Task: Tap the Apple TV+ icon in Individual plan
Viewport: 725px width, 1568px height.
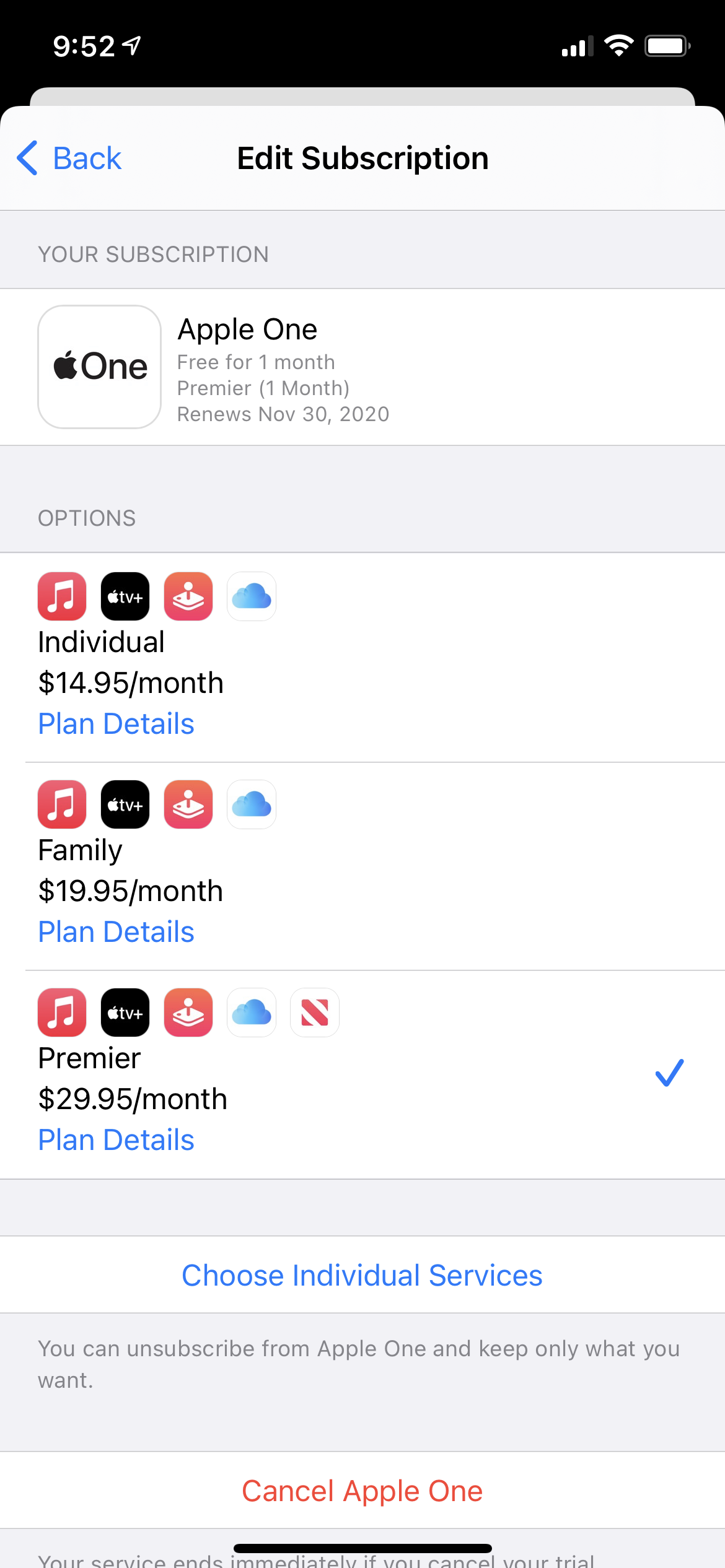Action: pyautogui.click(x=125, y=596)
